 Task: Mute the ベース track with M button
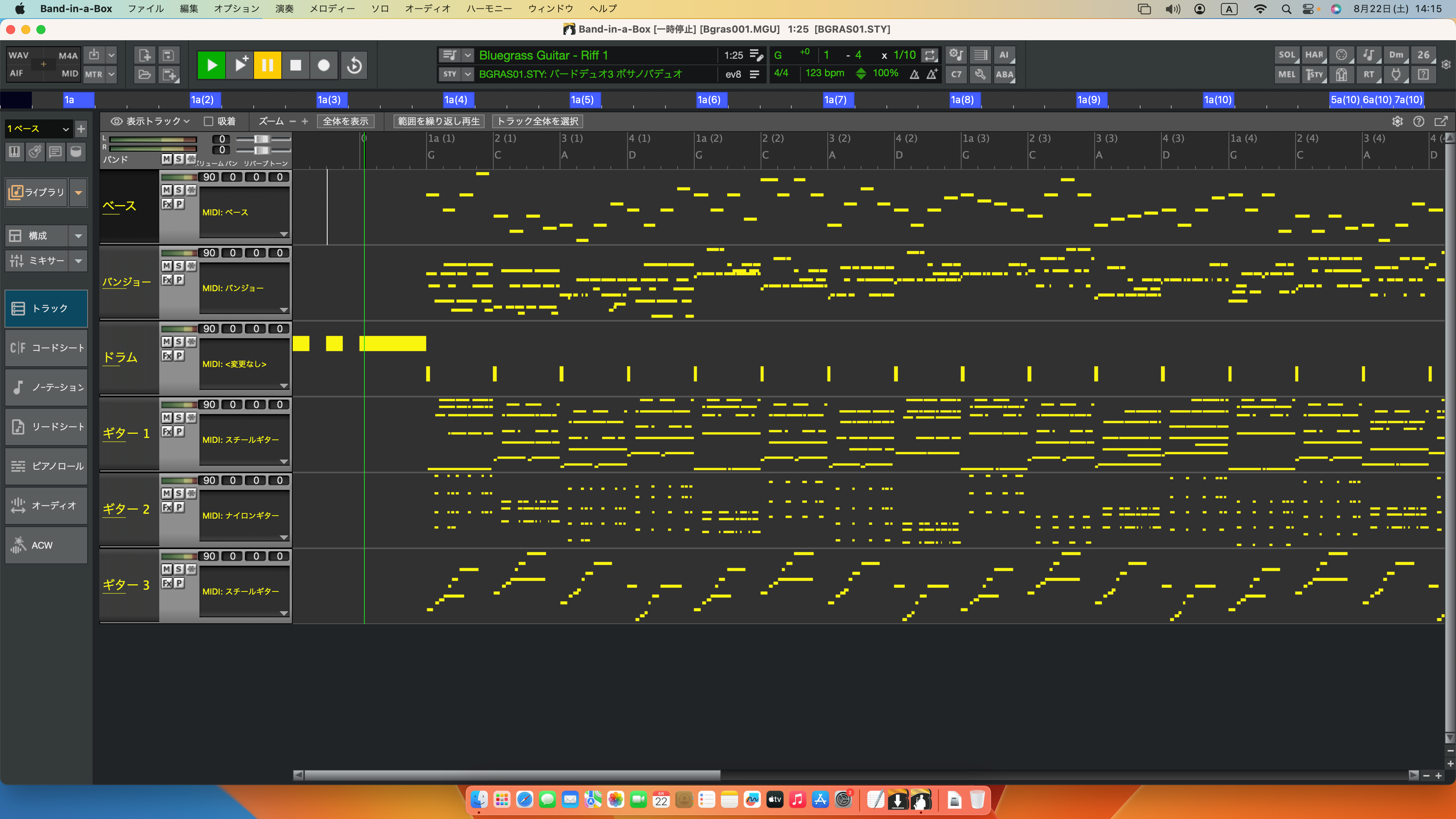167,190
